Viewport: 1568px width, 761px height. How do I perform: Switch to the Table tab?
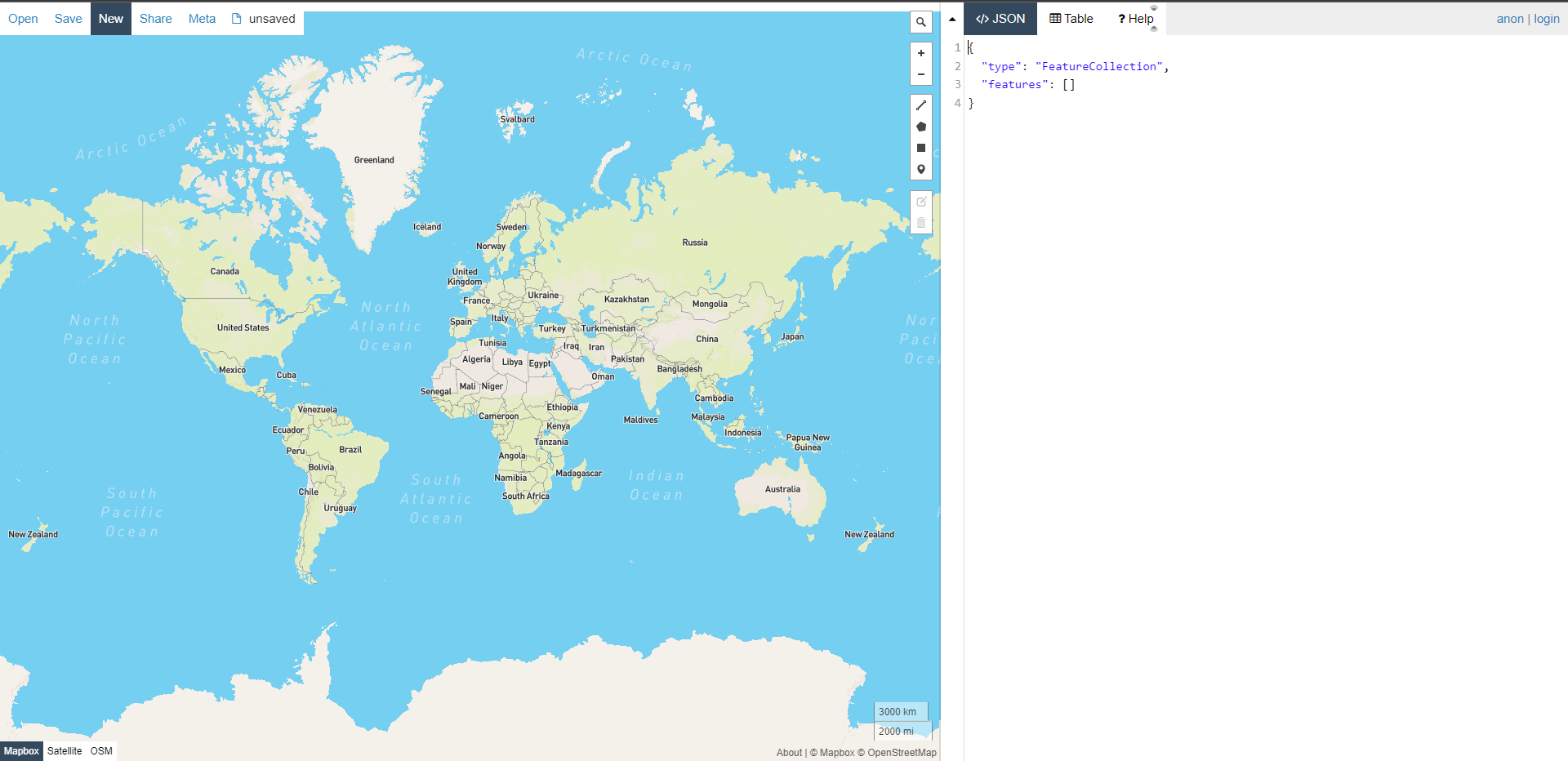pos(1071,19)
